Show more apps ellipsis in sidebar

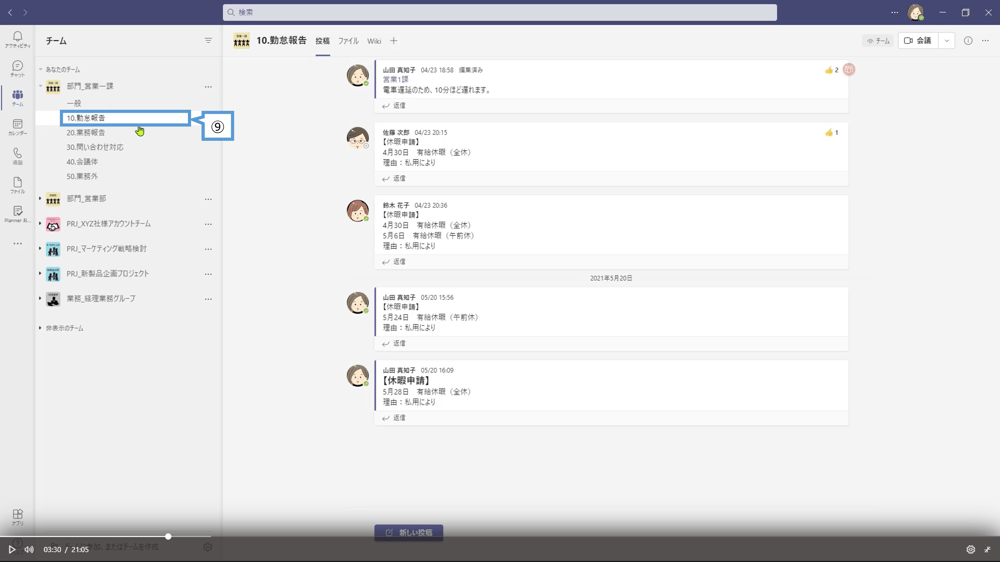pyautogui.click(x=17, y=243)
